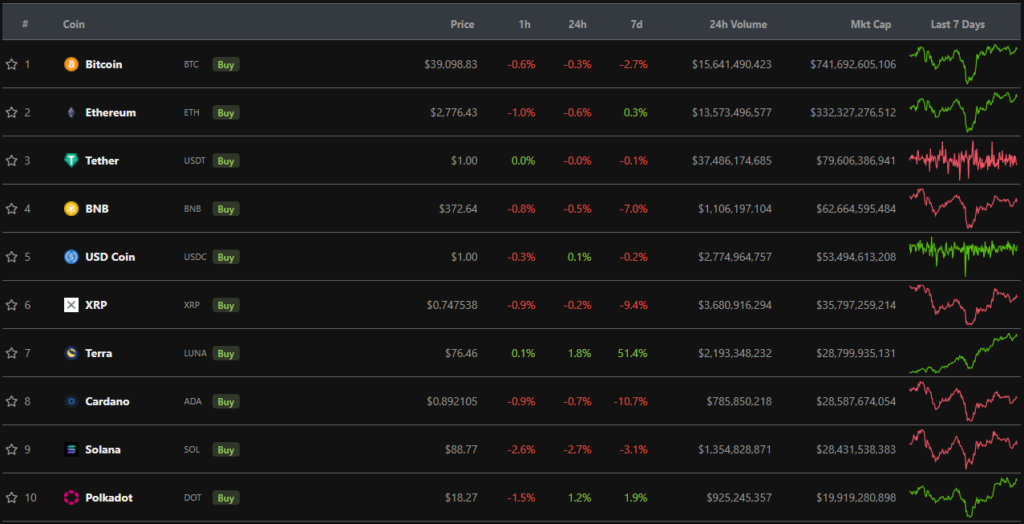1024x524 pixels.
Task: Star Solana as a favorite
Action: [12, 449]
